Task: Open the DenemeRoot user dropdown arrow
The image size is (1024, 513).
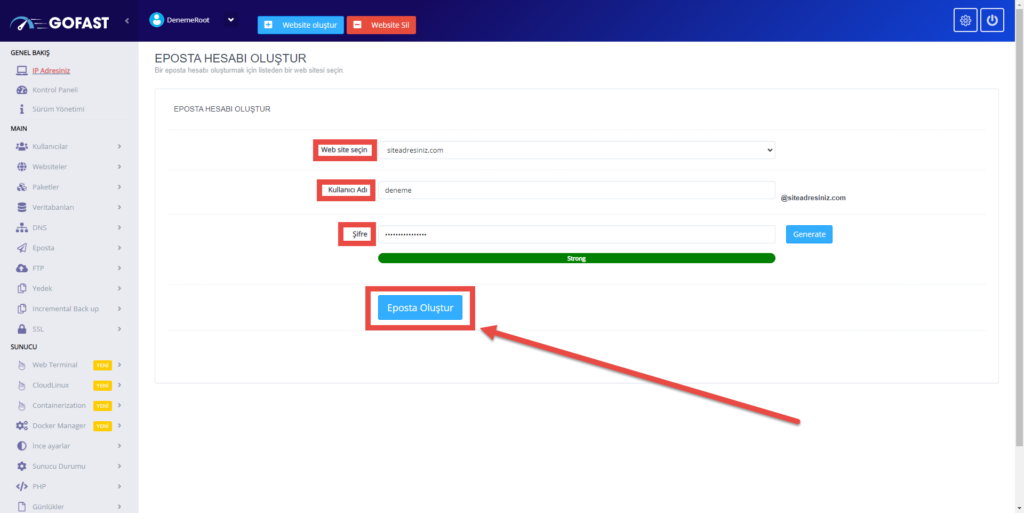Action: [231, 19]
